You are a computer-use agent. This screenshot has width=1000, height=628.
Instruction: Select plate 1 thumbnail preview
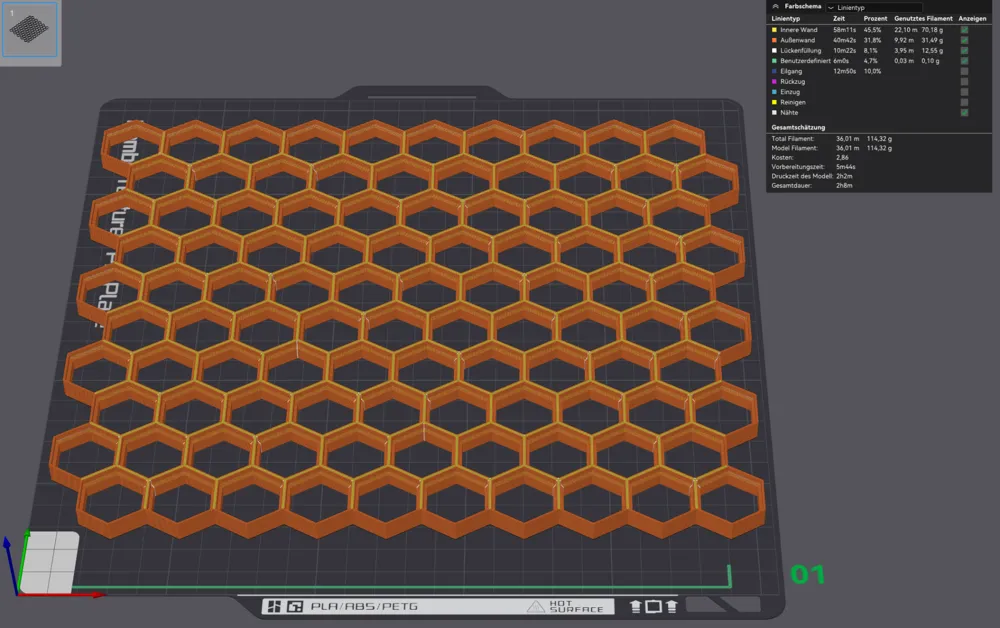31,32
